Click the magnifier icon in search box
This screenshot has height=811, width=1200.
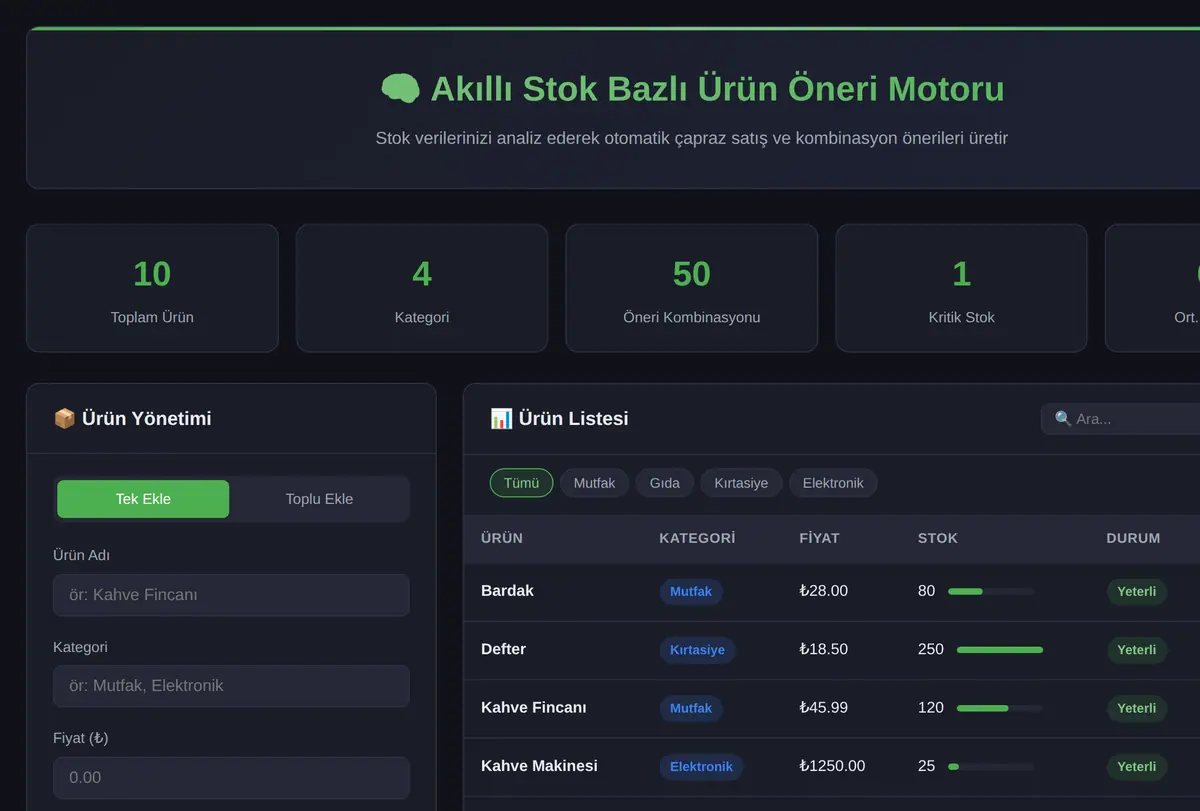point(1063,419)
